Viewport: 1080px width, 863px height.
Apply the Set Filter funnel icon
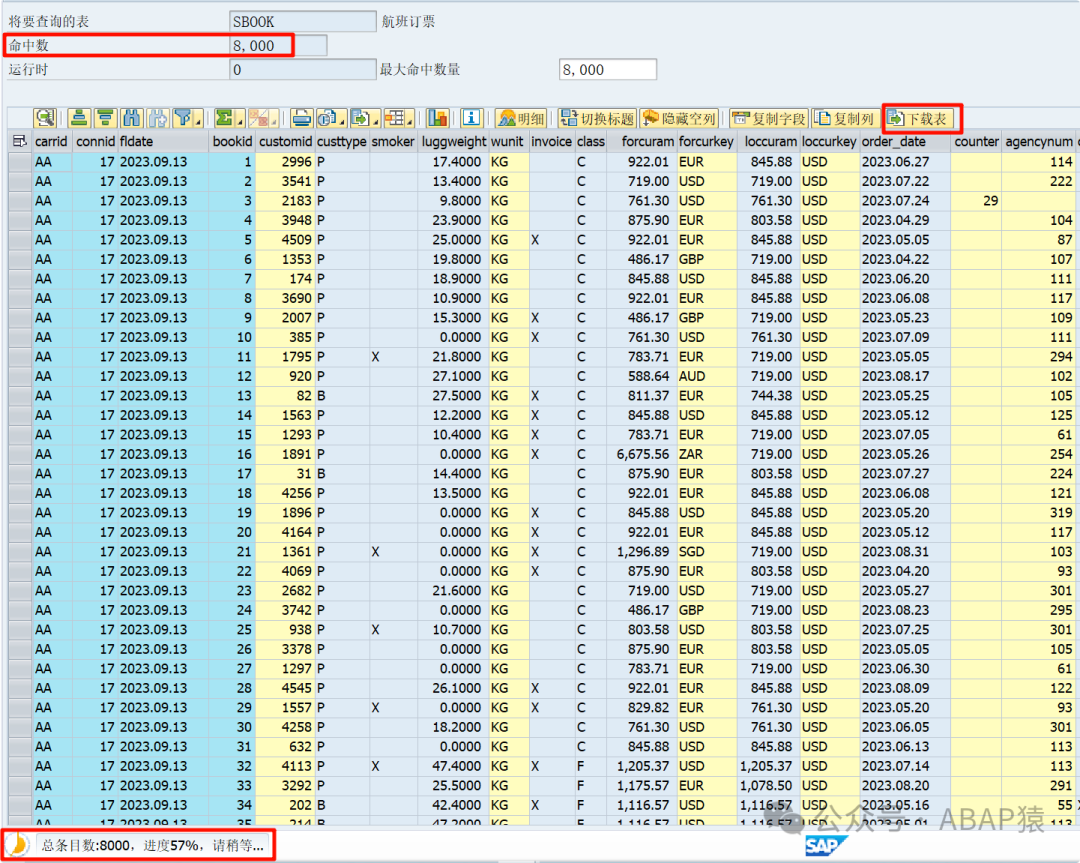tap(183, 118)
